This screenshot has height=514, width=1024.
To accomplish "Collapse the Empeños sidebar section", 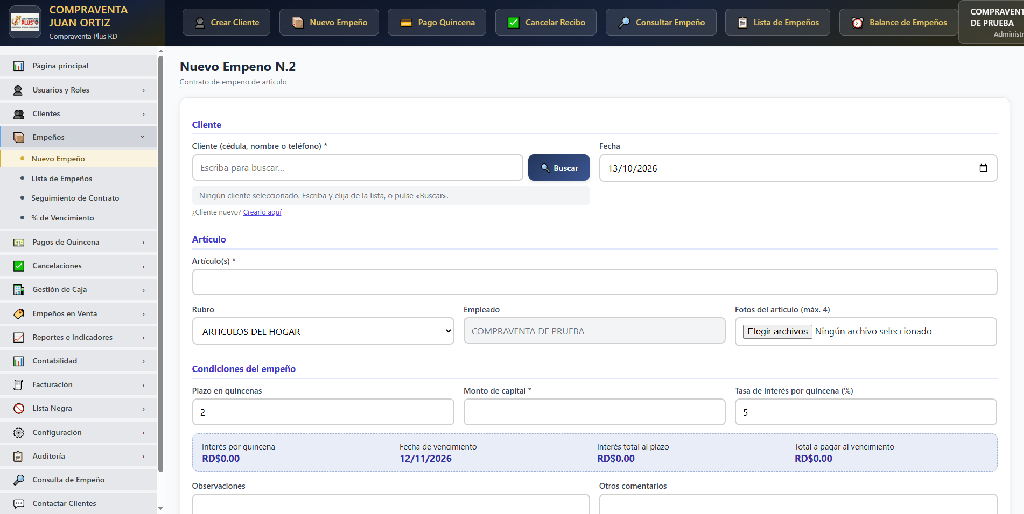I will 78,137.
